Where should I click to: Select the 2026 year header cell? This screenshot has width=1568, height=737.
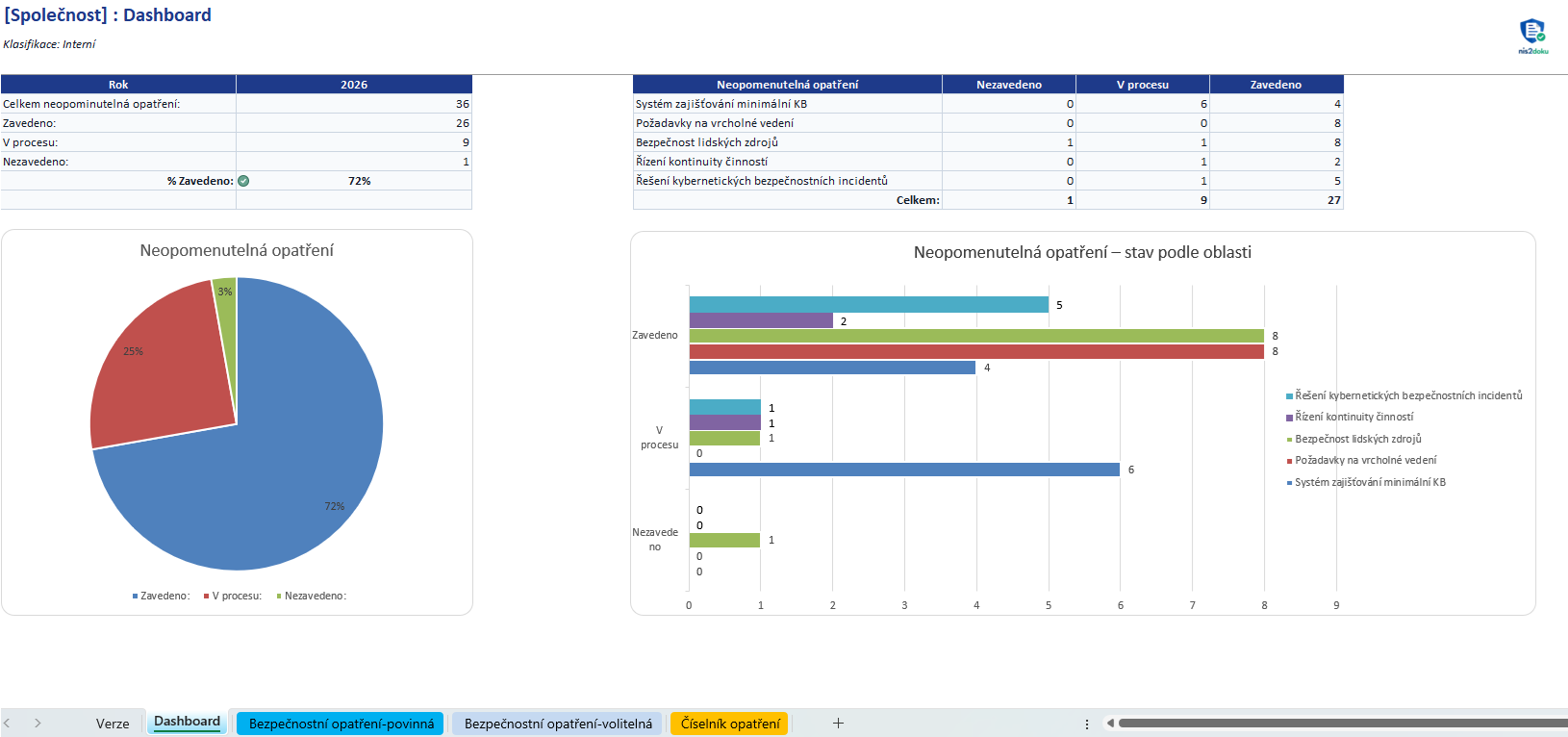354,85
